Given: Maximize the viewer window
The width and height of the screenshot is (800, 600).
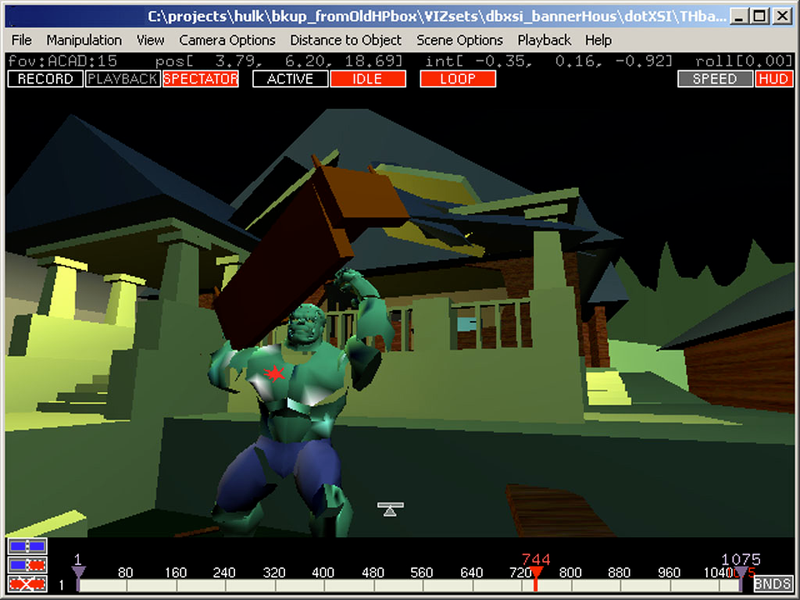Looking at the screenshot, I should click(760, 16).
